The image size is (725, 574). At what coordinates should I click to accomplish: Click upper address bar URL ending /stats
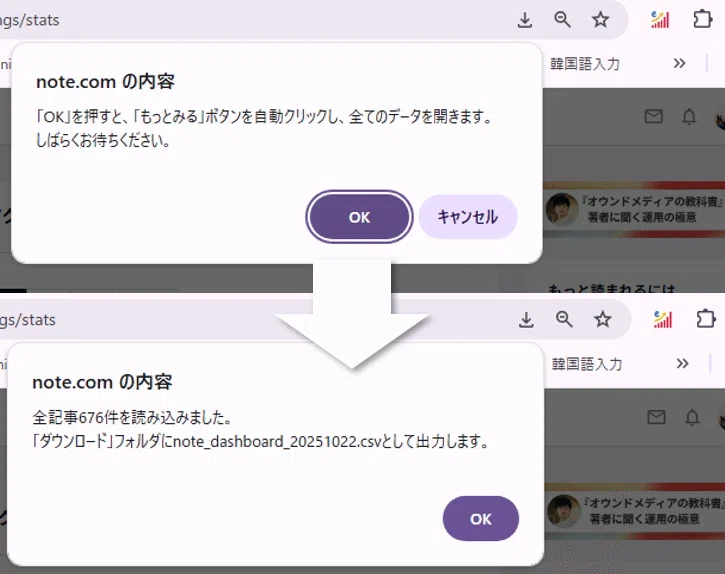click(x=30, y=20)
